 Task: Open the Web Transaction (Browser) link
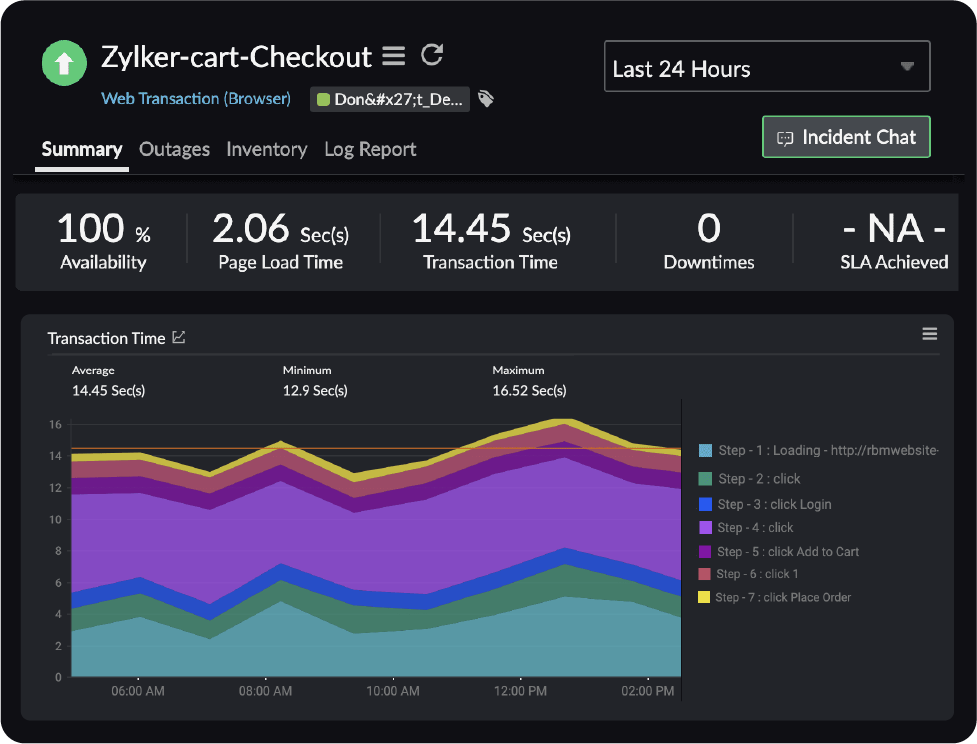coord(195,98)
